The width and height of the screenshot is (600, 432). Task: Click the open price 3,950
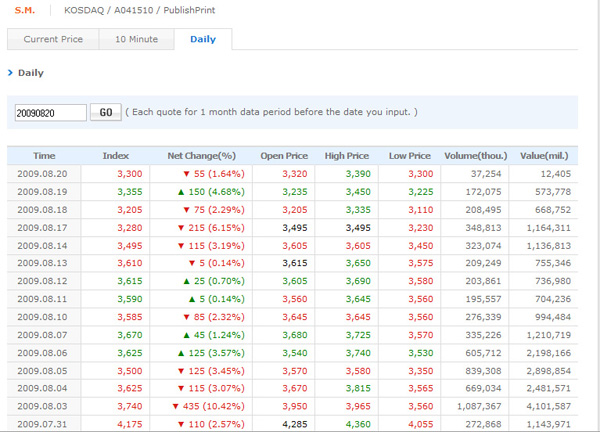point(295,406)
